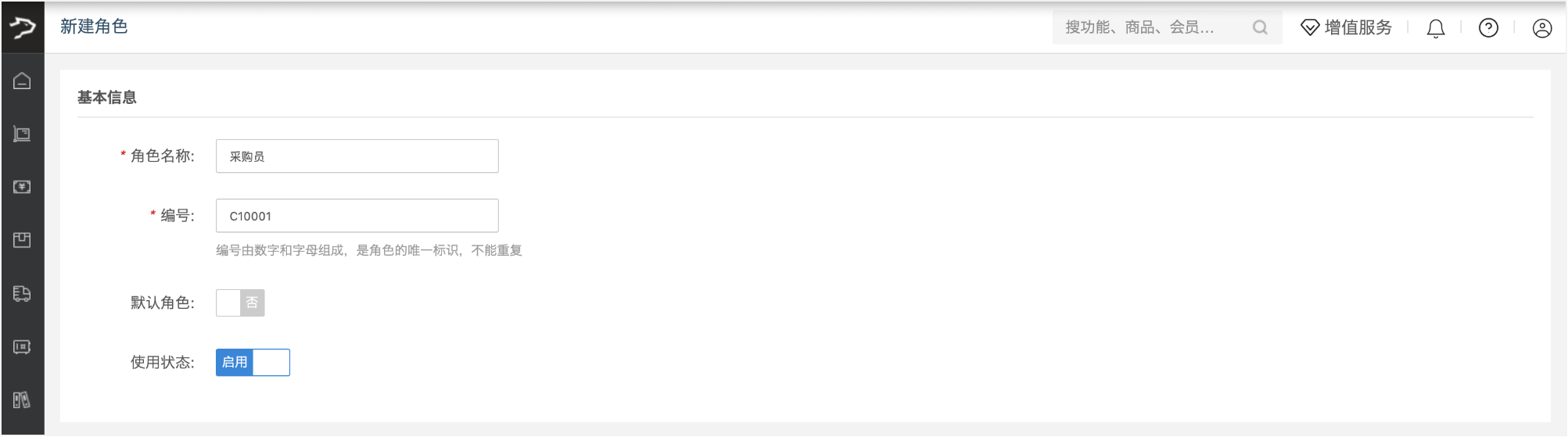This screenshot has height=437, width=1568.
Task: Open the user account profile icon
Action: (1541, 28)
